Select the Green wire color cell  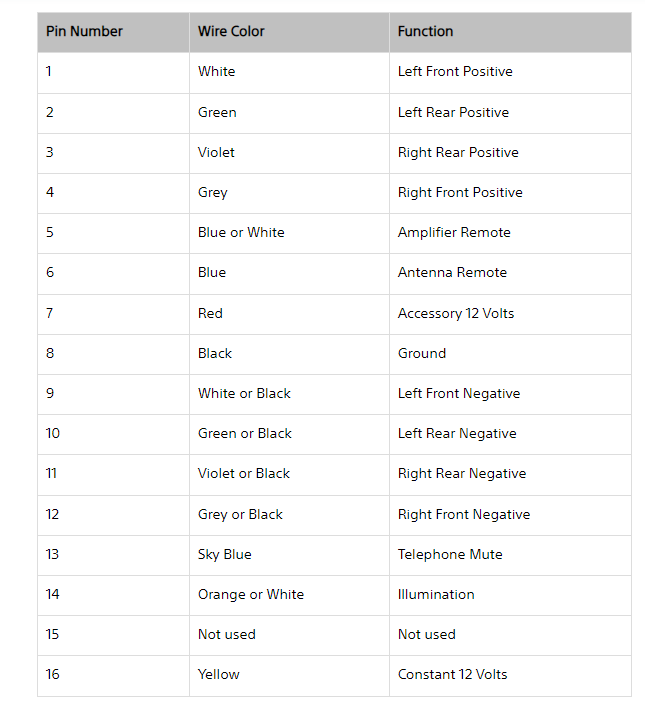[x=289, y=113]
